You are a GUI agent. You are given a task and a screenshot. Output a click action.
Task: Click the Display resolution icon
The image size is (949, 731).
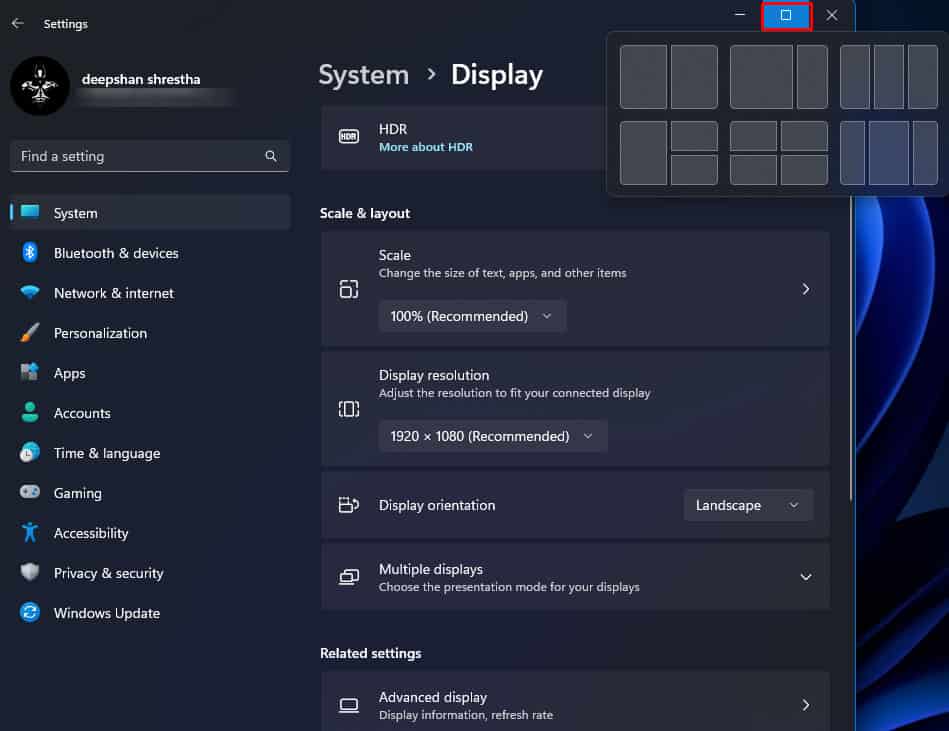349,409
